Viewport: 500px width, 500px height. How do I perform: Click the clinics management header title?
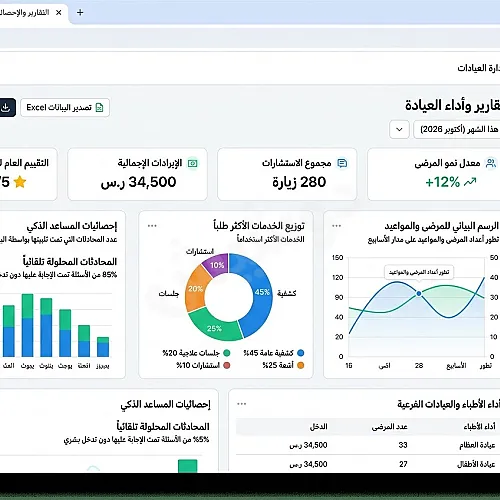click(479, 68)
